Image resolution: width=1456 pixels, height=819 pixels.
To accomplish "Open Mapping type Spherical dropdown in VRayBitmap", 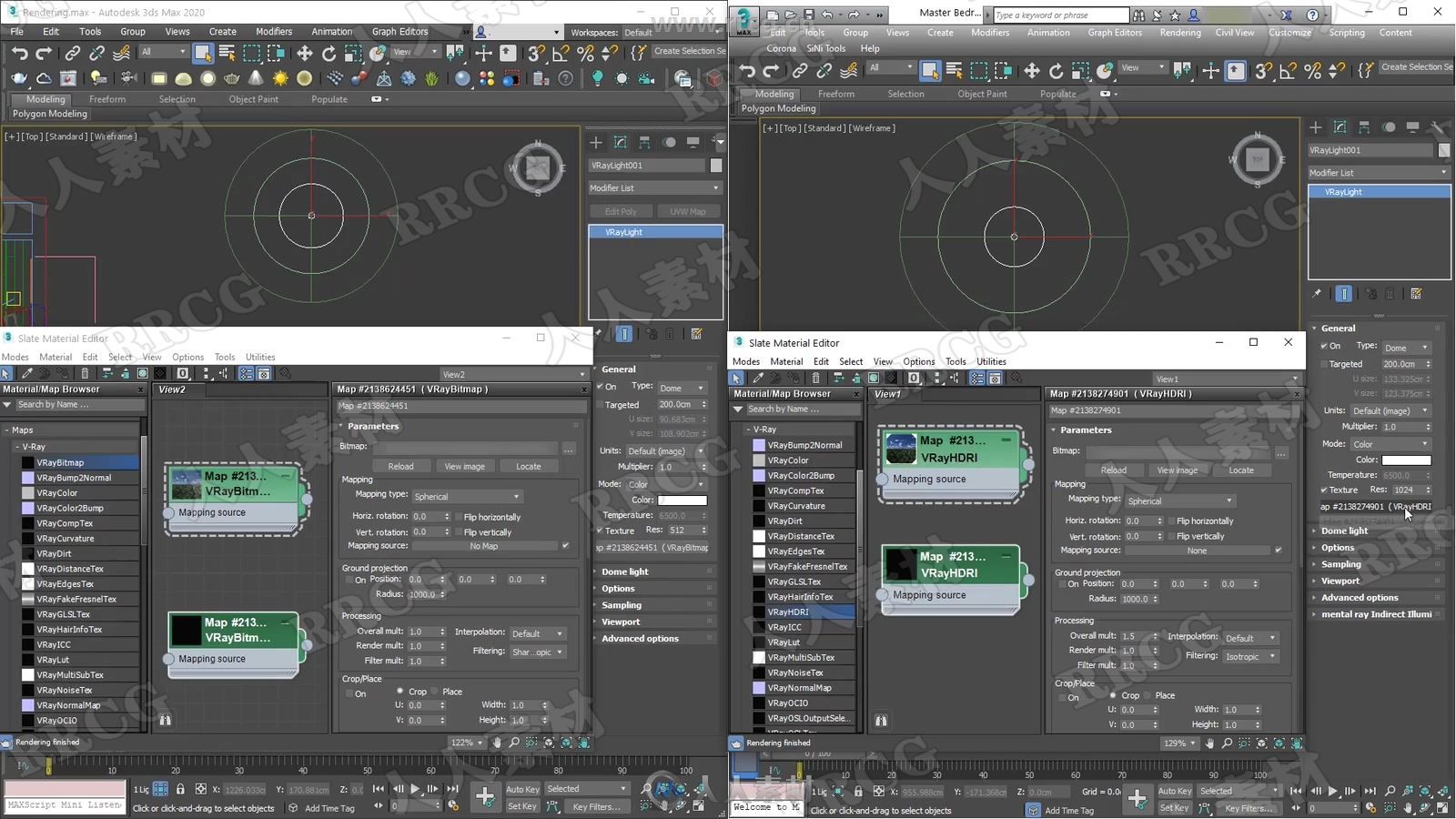I will click(467, 497).
